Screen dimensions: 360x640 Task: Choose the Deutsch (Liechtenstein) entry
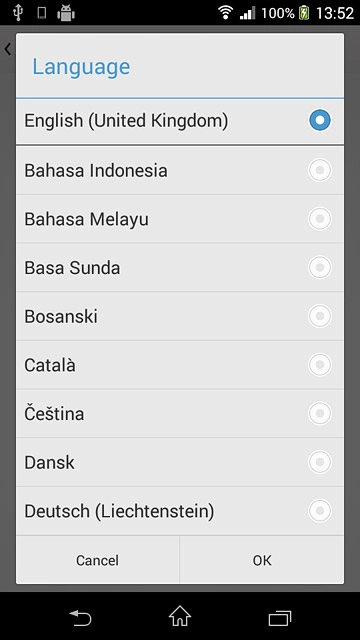click(x=180, y=511)
